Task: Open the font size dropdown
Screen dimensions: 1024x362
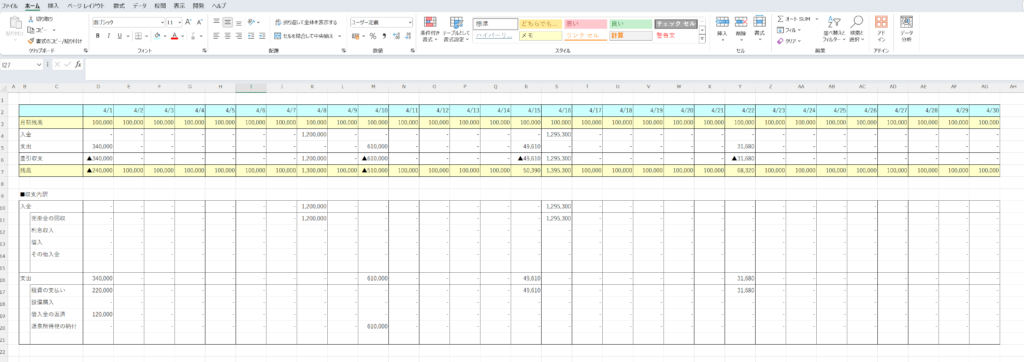Action: click(x=179, y=22)
